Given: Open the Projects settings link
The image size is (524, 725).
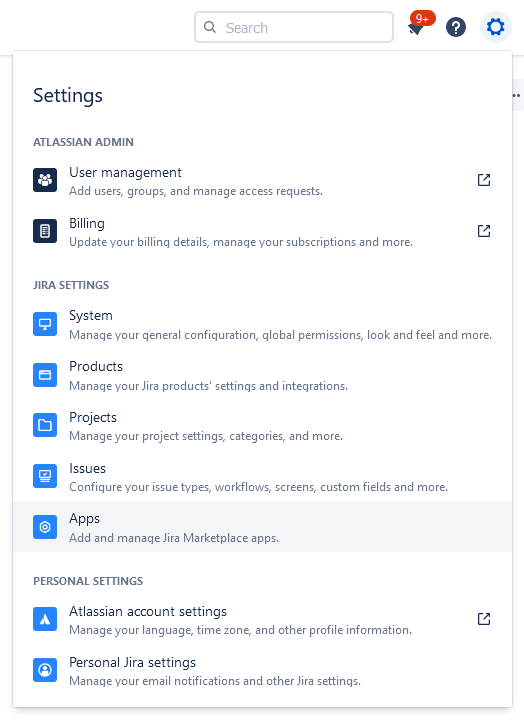Looking at the screenshot, I should pos(262,425).
